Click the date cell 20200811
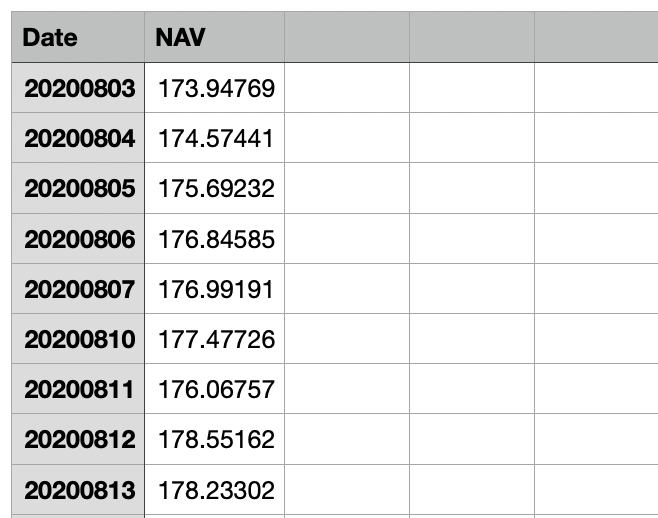This screenshot has height=518, width=658. click(x=78, y=389)
